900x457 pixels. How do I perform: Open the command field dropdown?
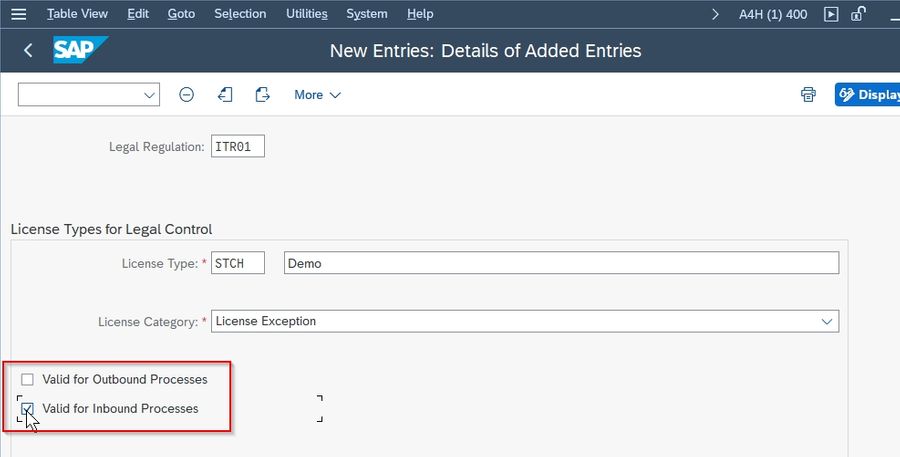coord(149,95)
